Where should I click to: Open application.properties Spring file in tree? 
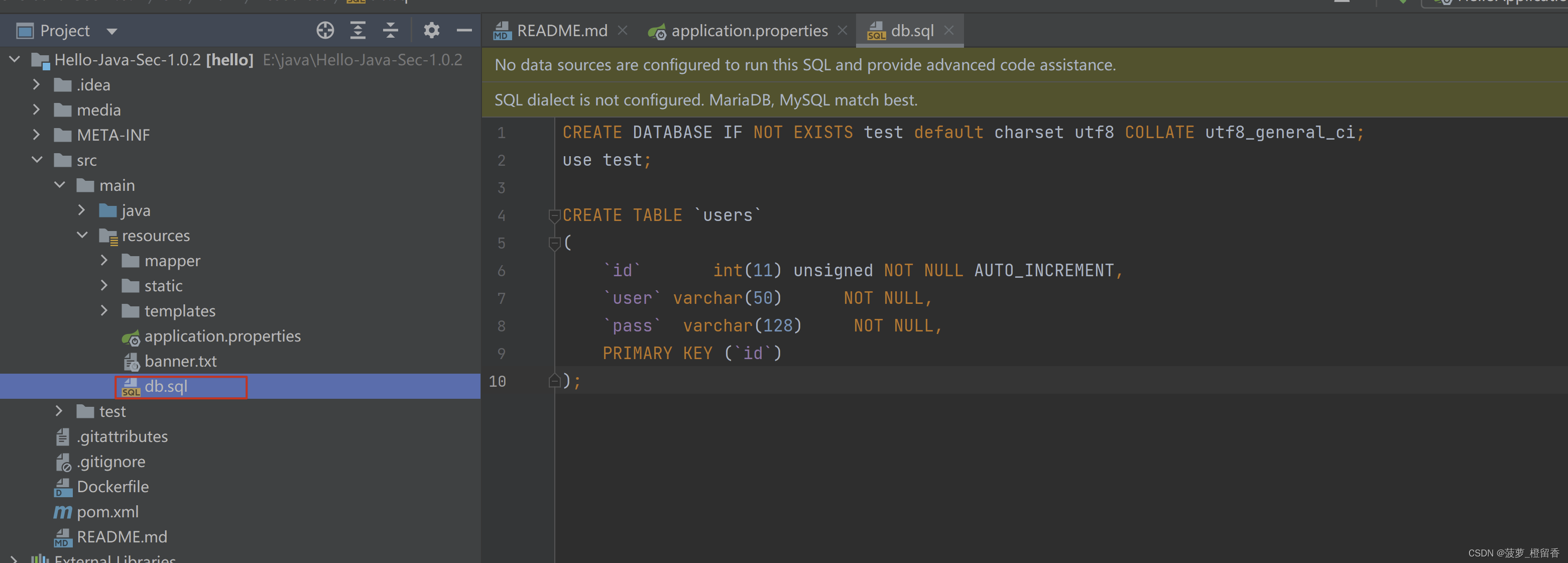[x=222, y=336]
